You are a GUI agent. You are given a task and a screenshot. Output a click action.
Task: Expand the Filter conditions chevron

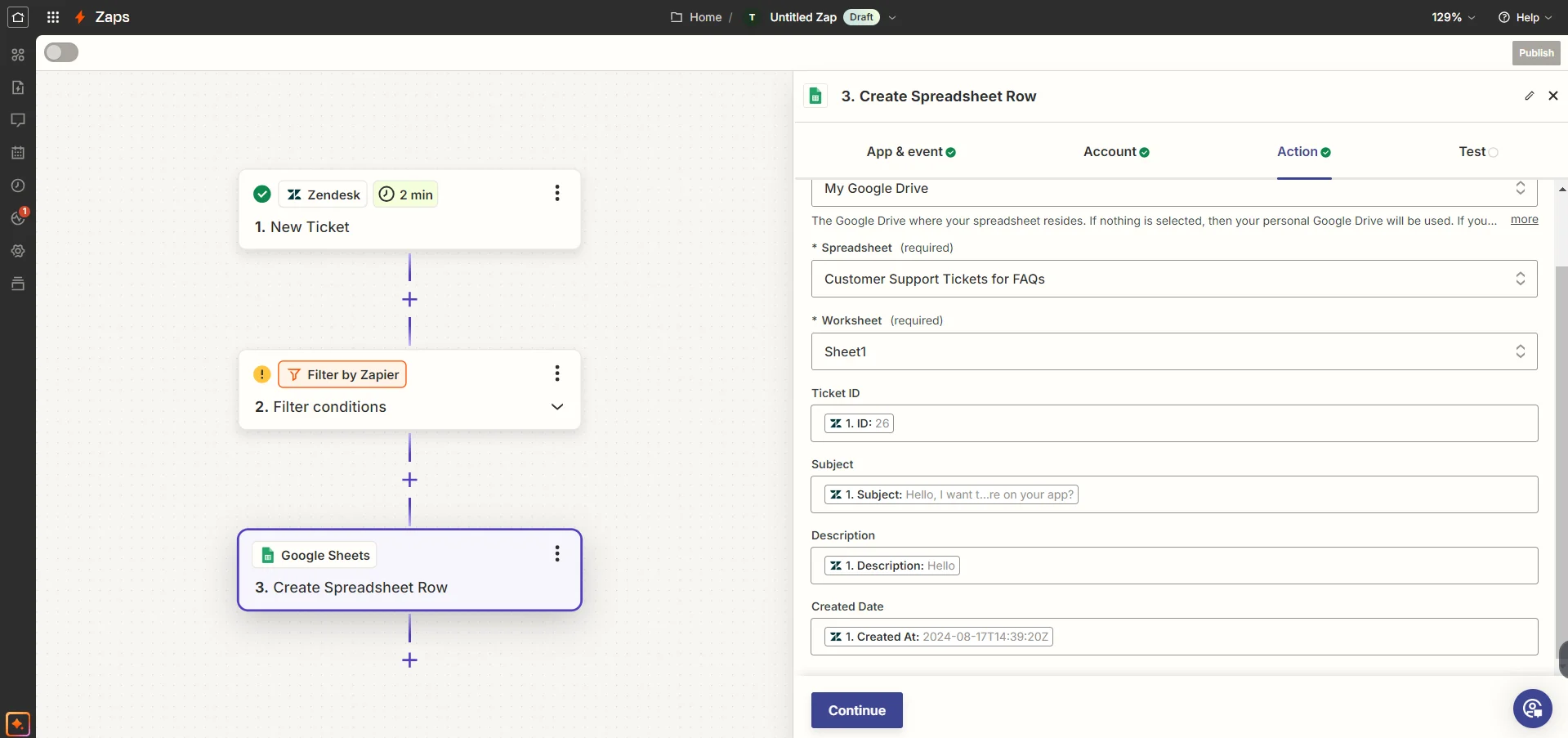557,407
